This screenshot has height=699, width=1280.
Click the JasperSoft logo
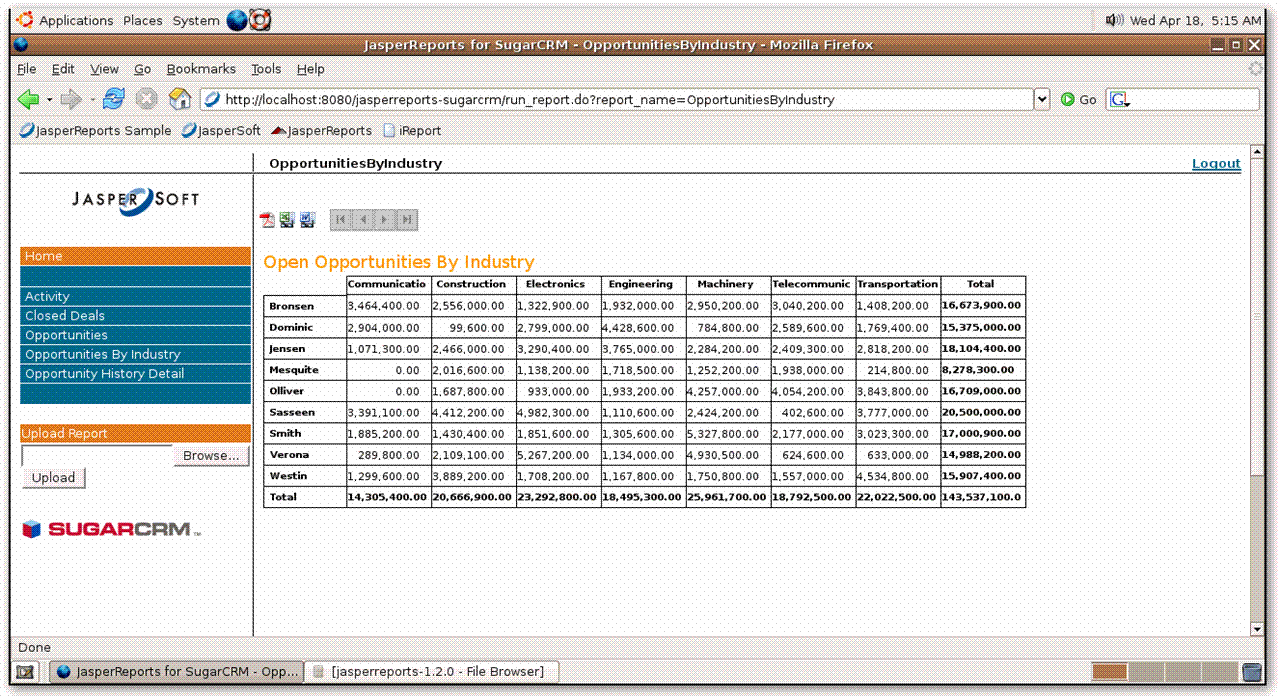click(135, 200)
